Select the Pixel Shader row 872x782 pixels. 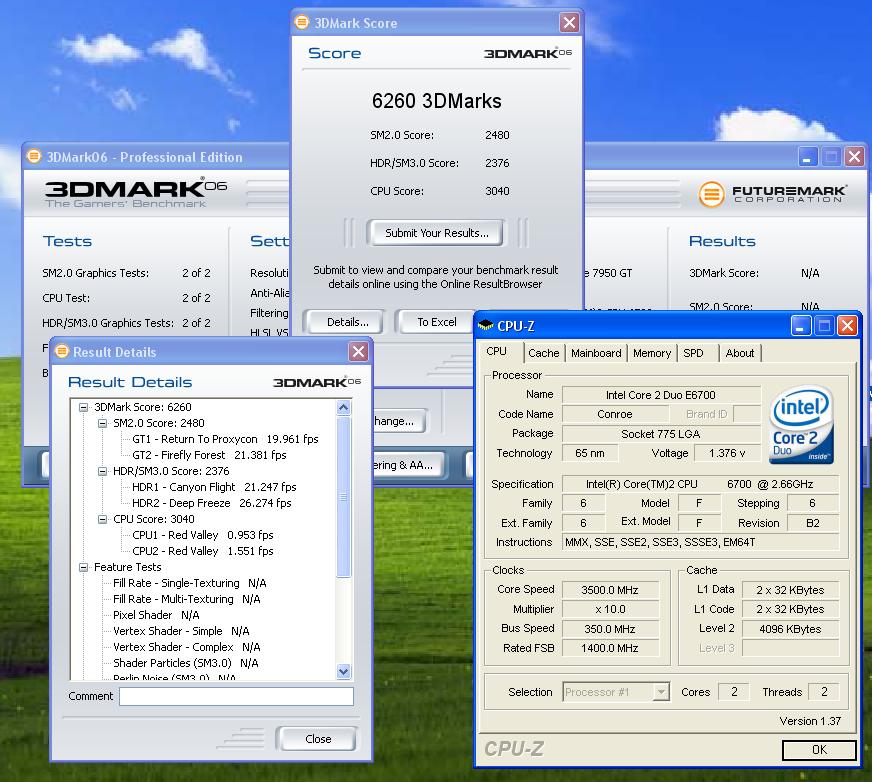(x=156, y=615)
